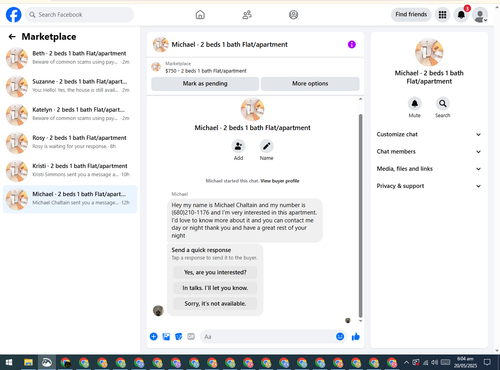
Task: Click the Find friends button
Action: pyautogui.click(x=411, y=14)
